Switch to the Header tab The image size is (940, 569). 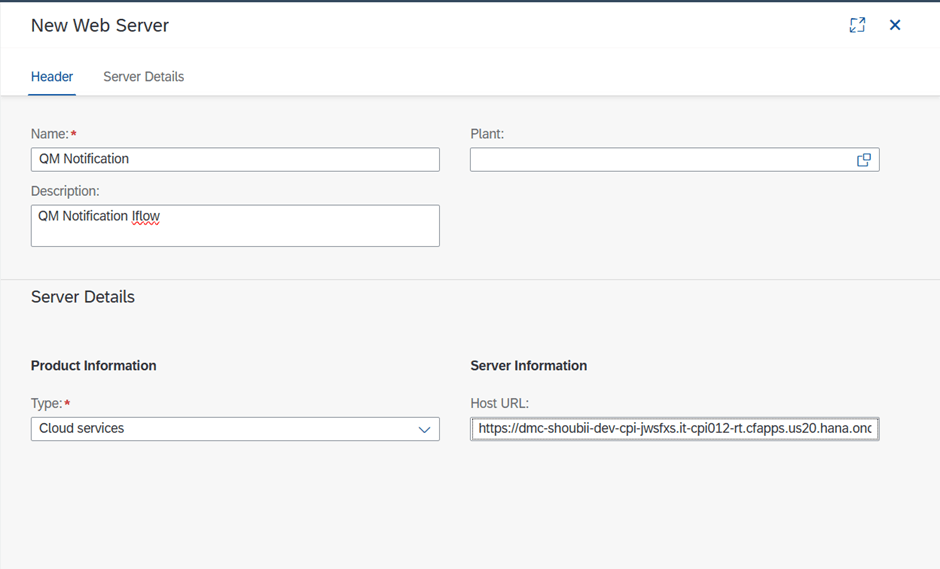52,77
